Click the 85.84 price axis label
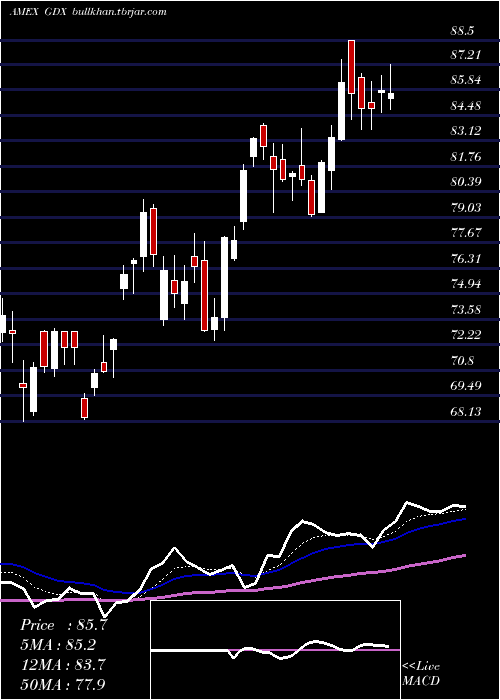Viewport: 500px width, 700px height. (x=466, y=80)
